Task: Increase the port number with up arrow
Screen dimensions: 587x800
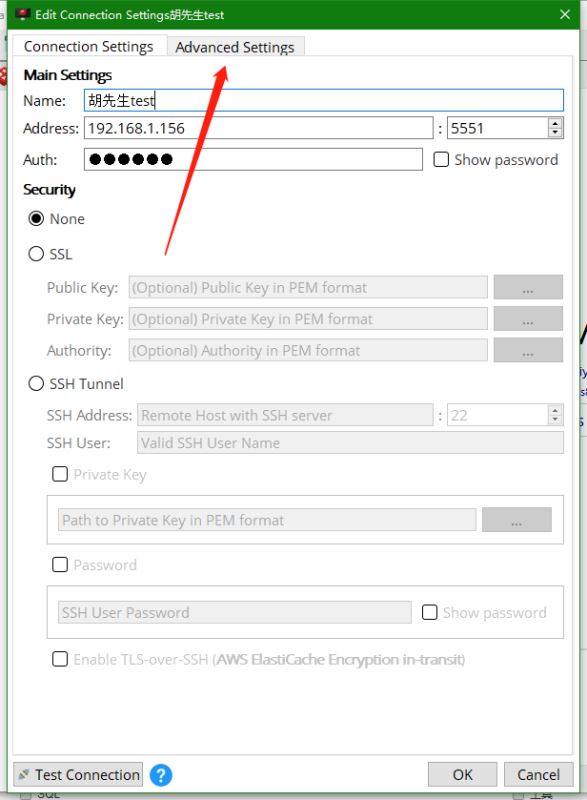Action: pos(555,123)
